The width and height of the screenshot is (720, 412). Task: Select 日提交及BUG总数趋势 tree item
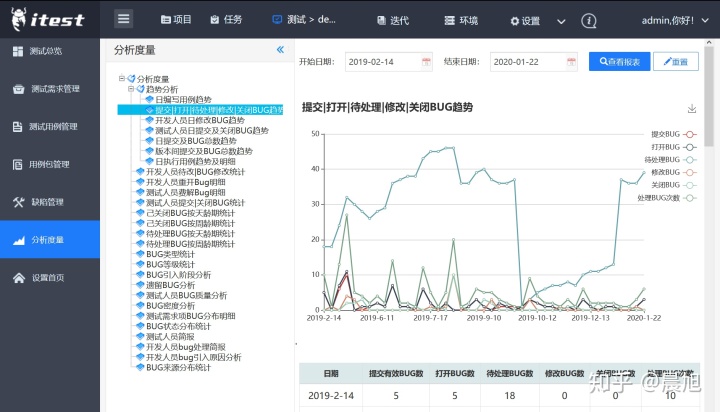click(196, 141)
